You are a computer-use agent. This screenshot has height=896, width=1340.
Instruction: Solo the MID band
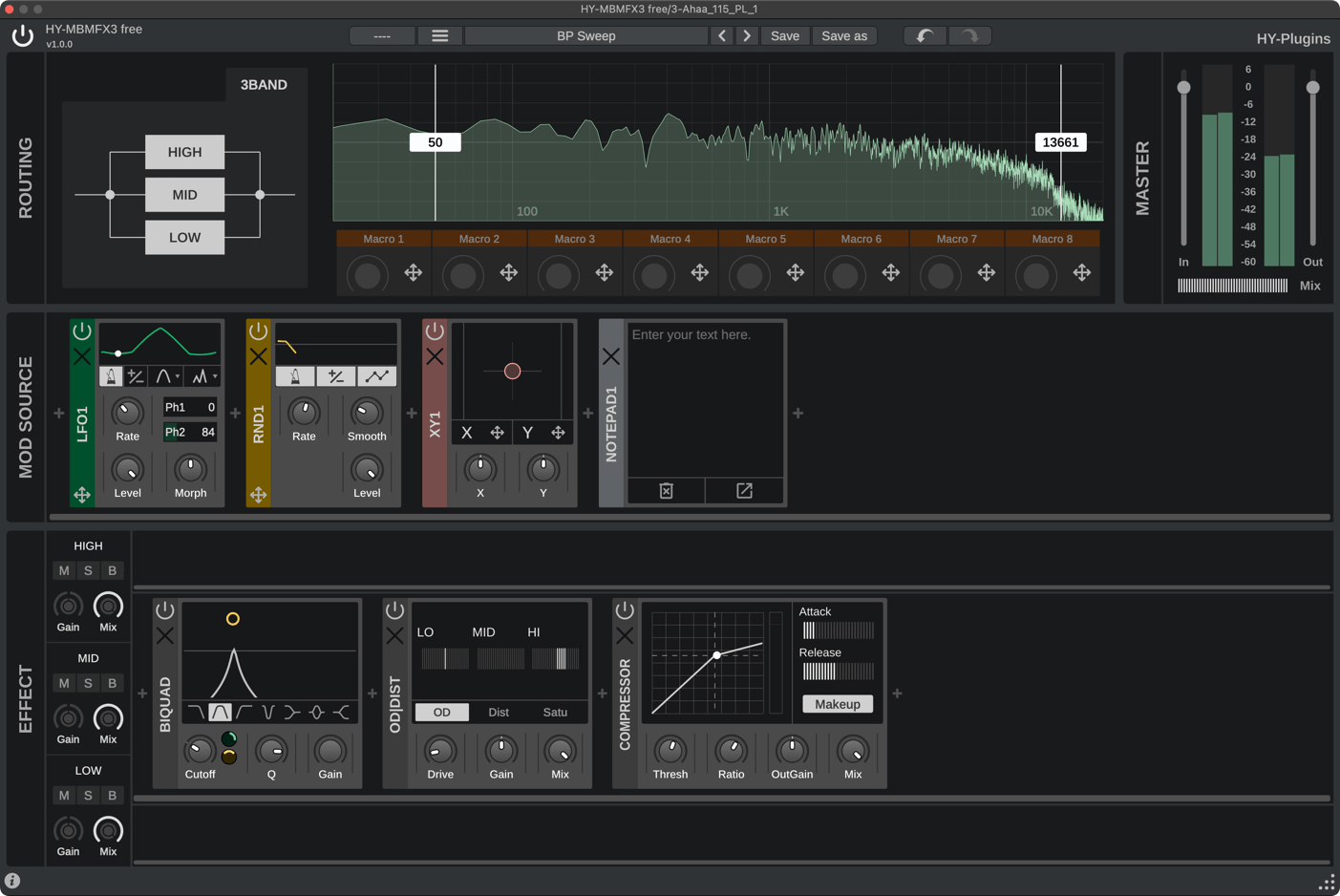[88, 683]
